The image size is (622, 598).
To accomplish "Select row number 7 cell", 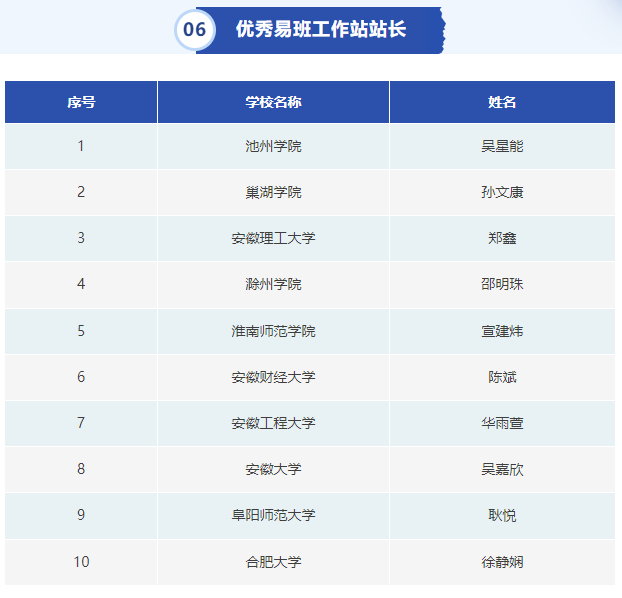I will (x=81, y=423).
